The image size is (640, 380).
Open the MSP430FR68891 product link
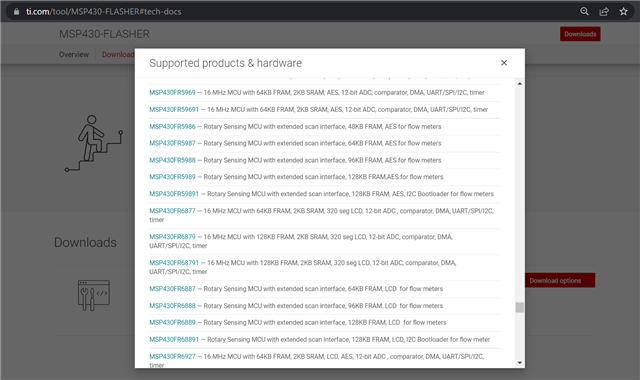174,340
